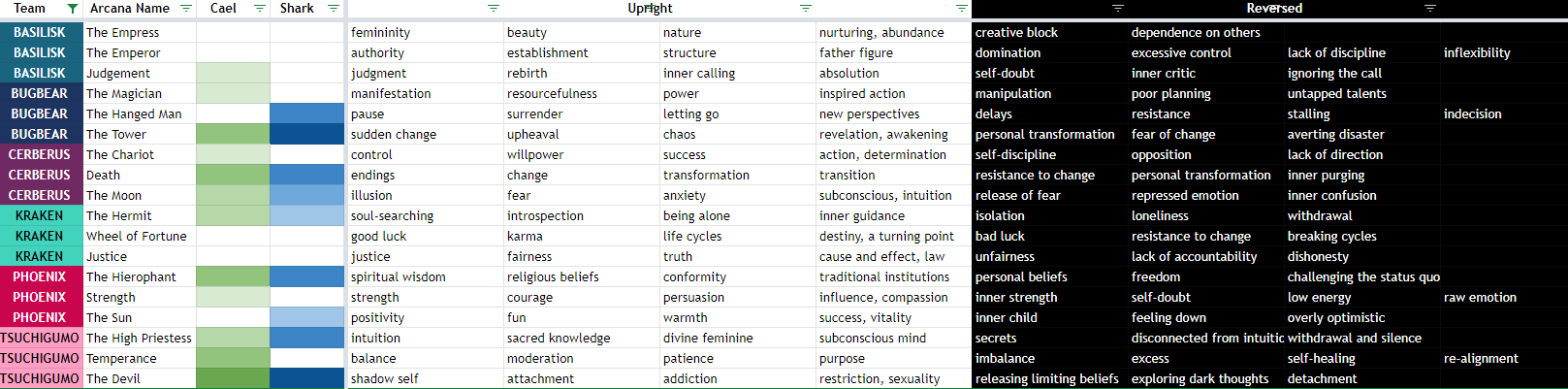
Task: Open the Shark column filter
Action: tap(334, 9)
